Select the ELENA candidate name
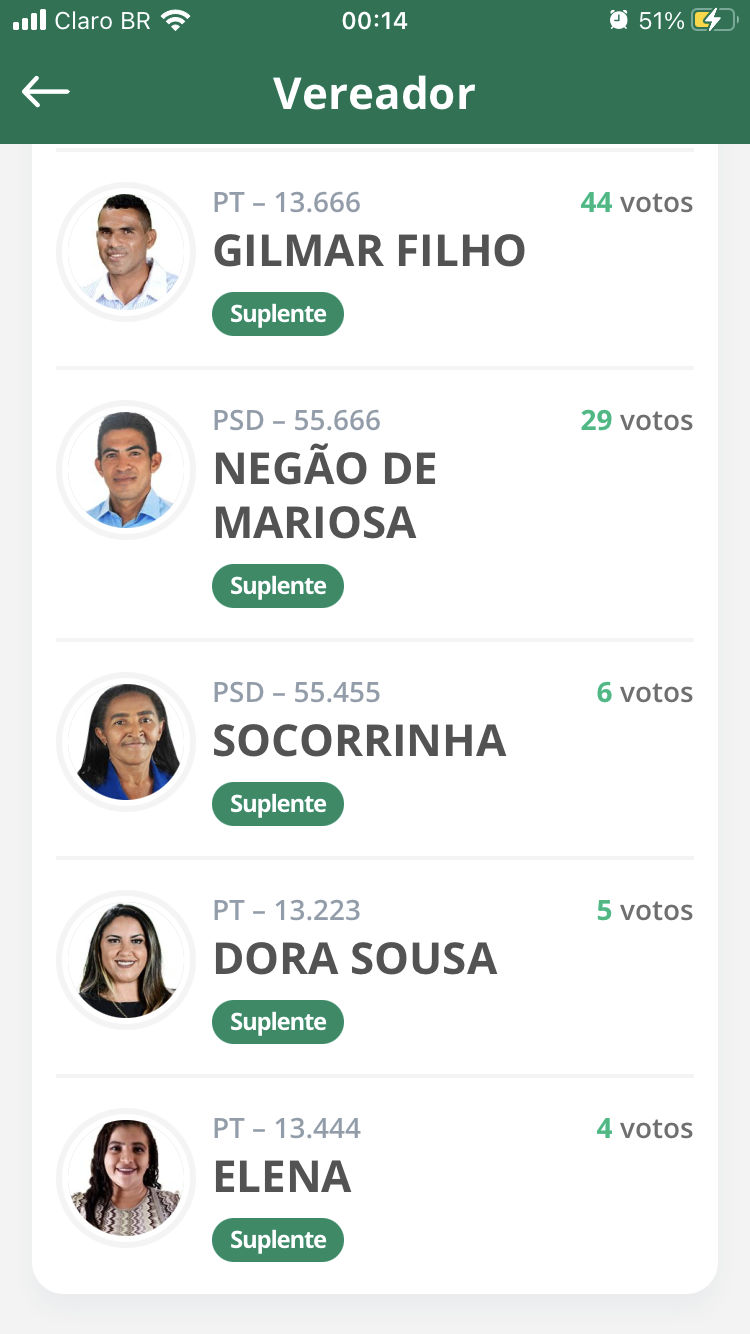750x1334 pixels. [x=282, y=1177]
